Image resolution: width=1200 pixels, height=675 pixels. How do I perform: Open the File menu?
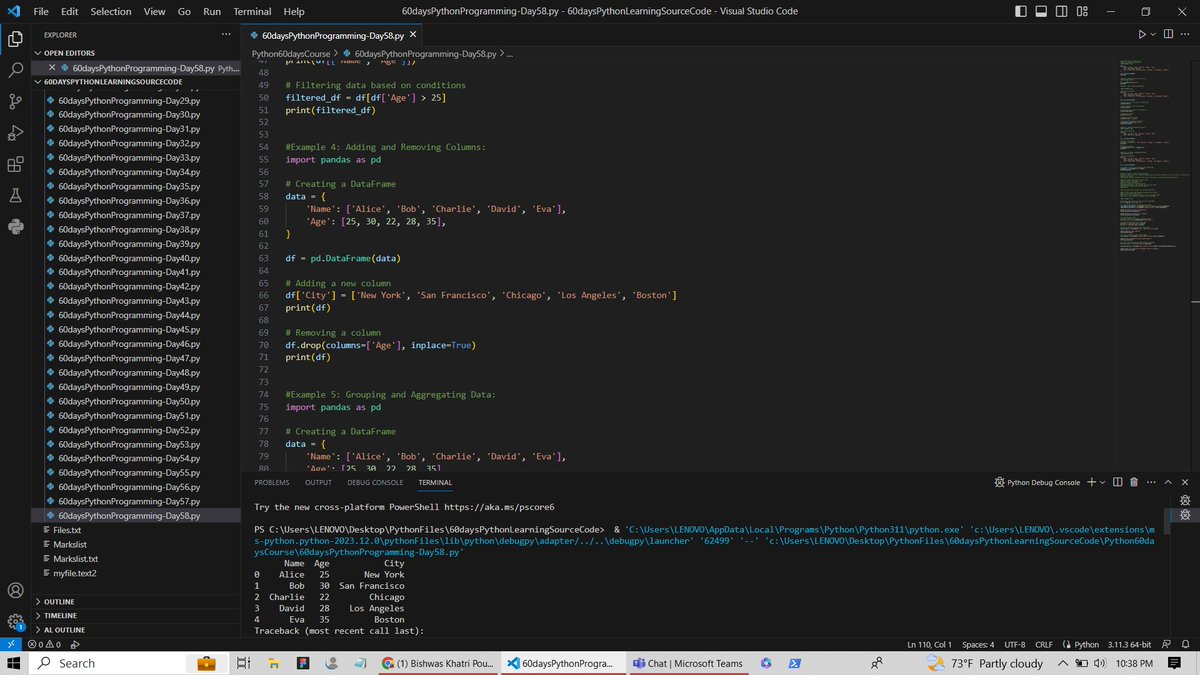click(x=42, y=11)
